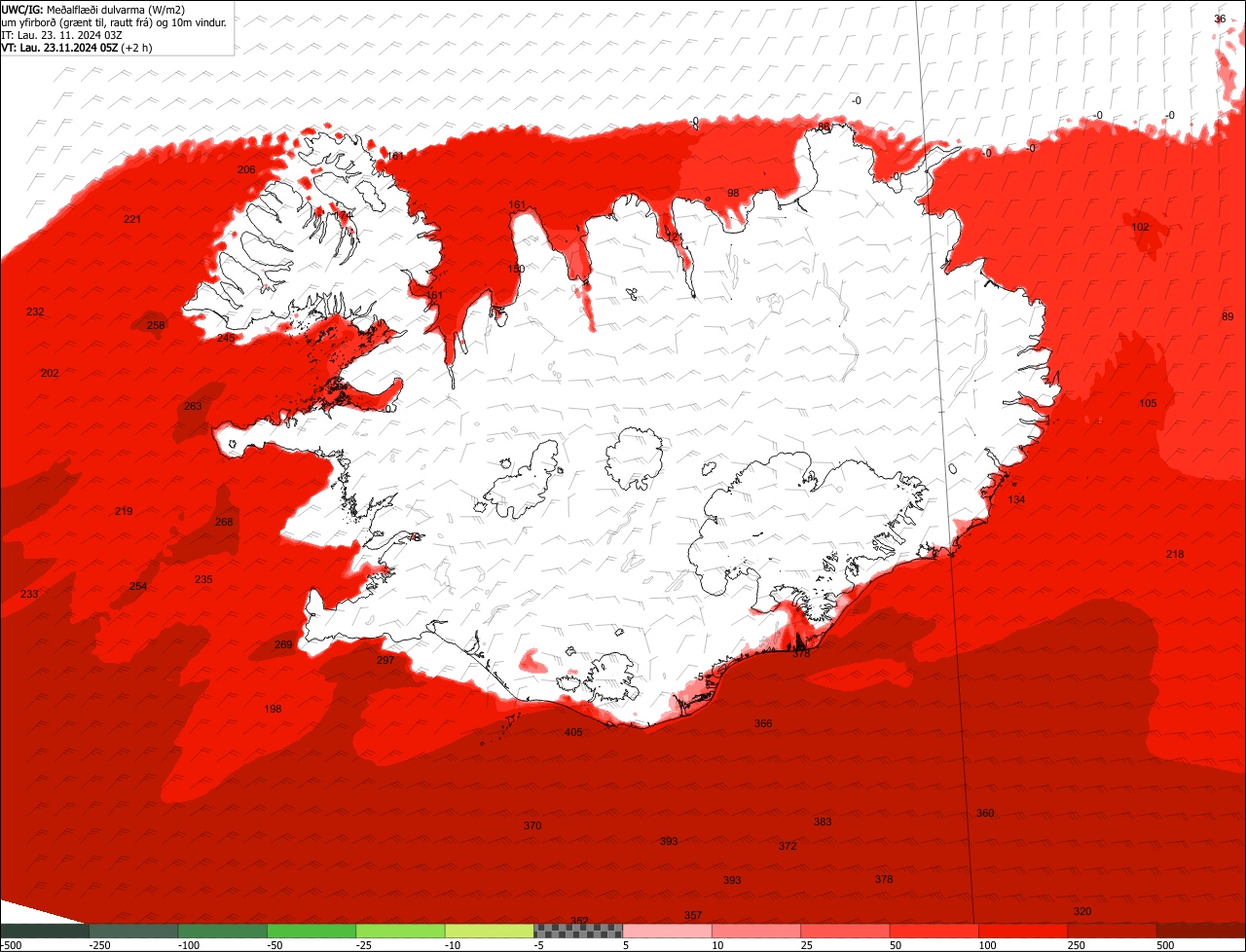Click flux value 89 at the right edge
This screenshot has width=1246, height=952.
tap(1228, 316)
